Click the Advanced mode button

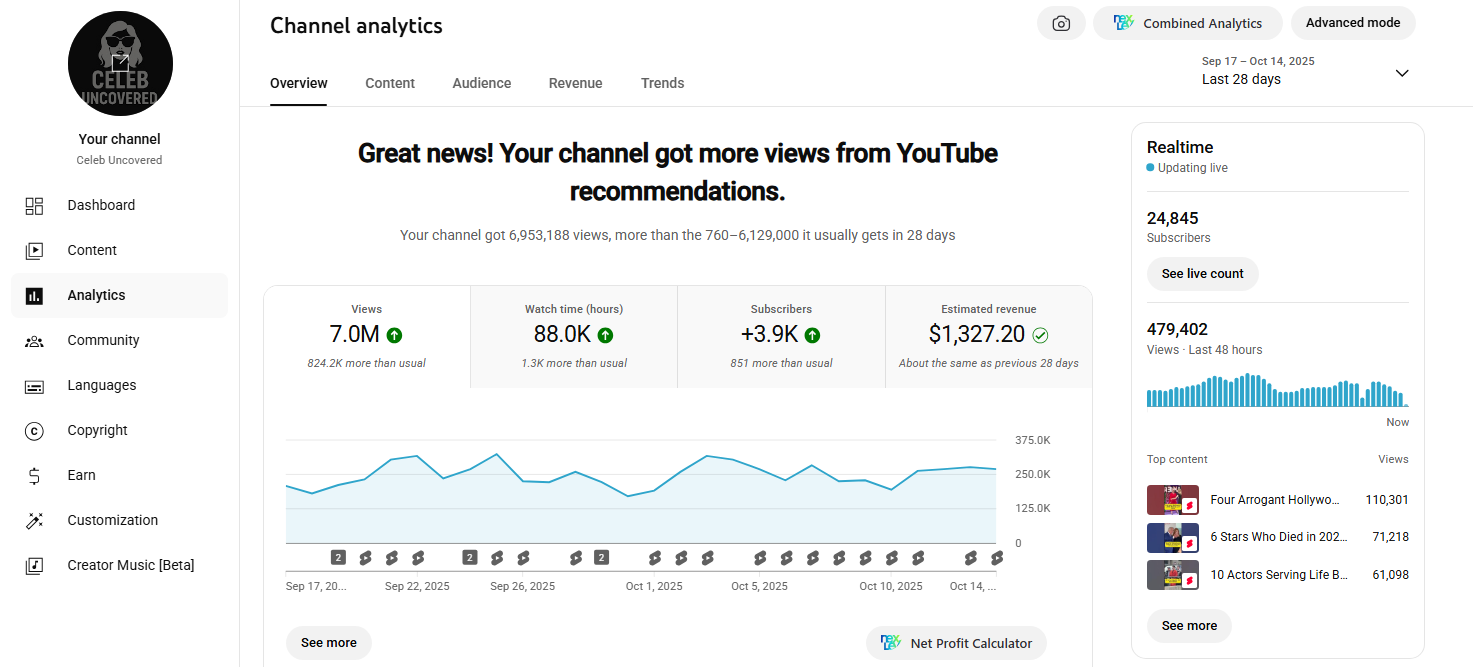click(x=1353, y=23)
